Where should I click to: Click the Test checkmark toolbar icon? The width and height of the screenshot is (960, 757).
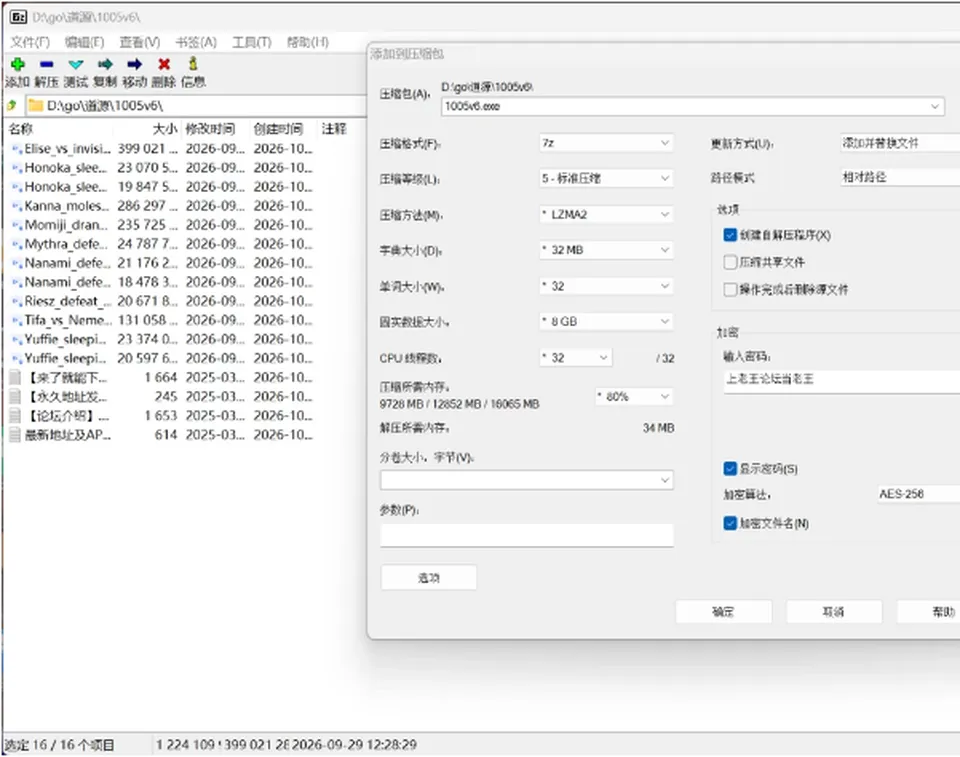coord(76,64)
